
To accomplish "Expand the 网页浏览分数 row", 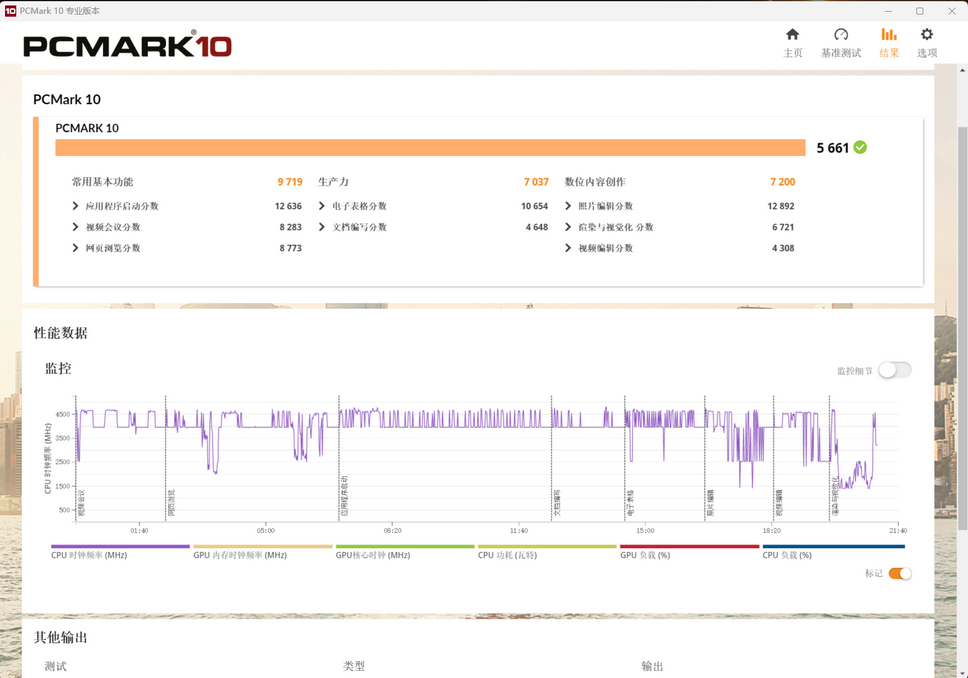I will (x=76, y=248).
